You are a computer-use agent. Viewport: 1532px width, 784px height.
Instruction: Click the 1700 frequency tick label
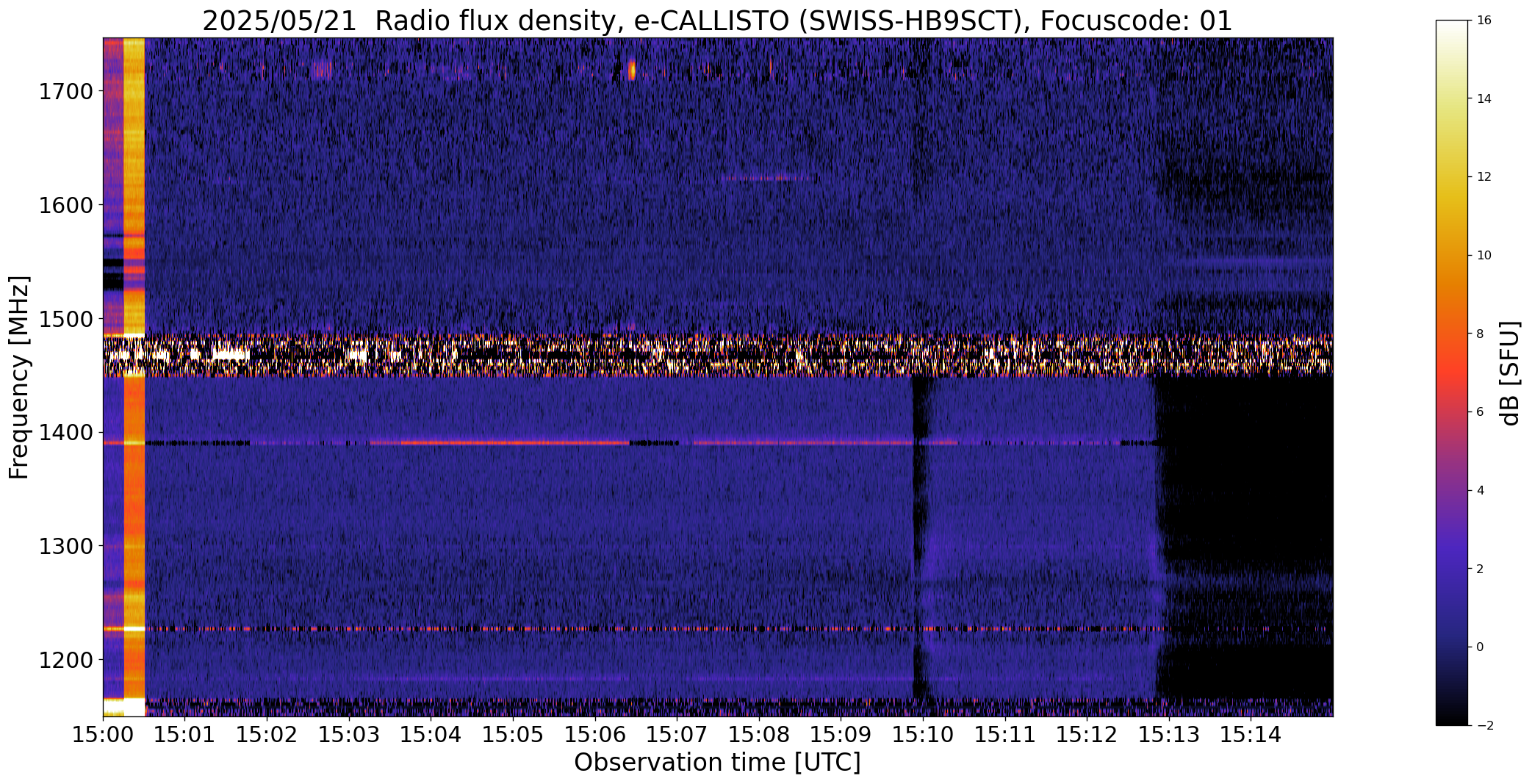65,92
